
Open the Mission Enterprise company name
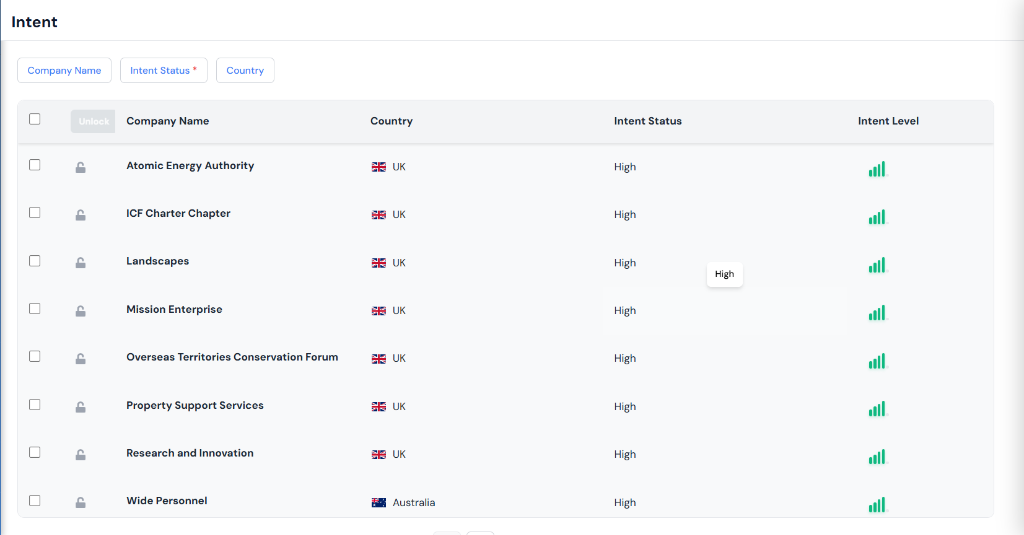tap(174, 310)
